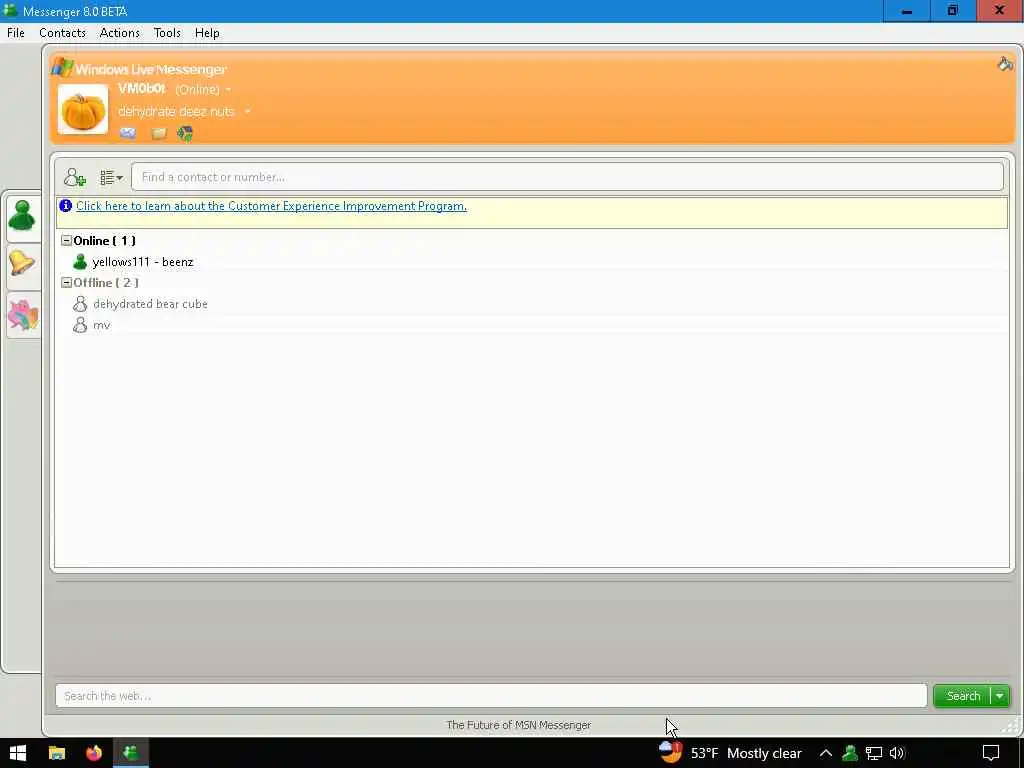1024x768 pixels.
Task: Open the sharing folders icon
Action: click(x=159, y=134)
